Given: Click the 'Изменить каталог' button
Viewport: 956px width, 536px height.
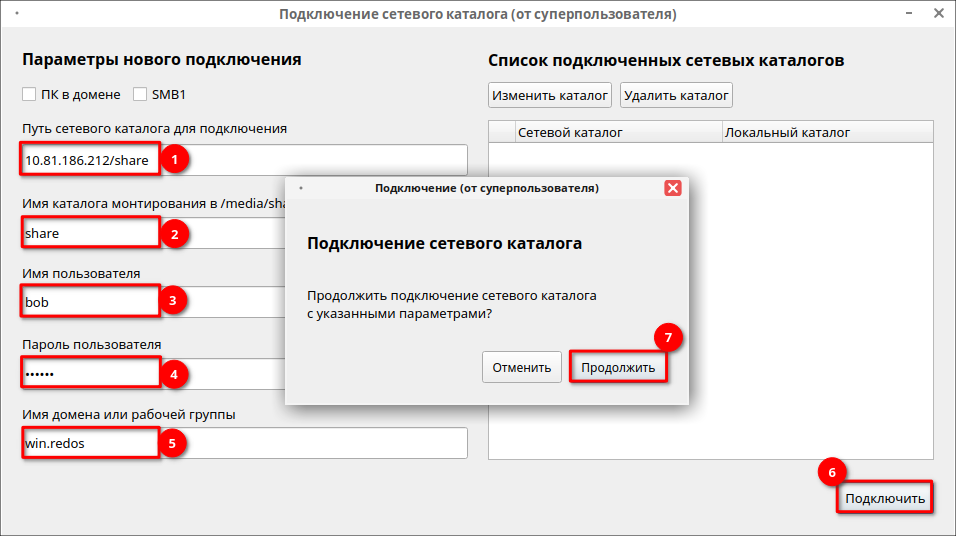Looking at the screenshot, I should coord(550,96).
